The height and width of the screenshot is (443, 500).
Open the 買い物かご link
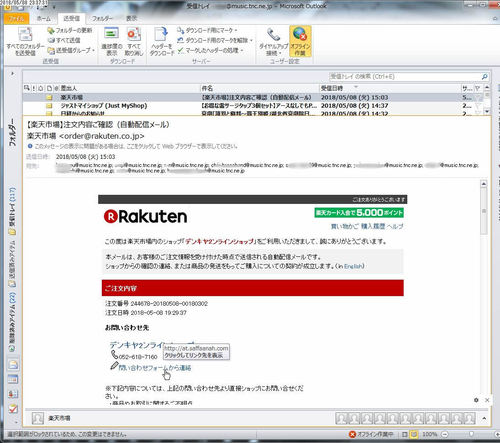coord(345,226)
